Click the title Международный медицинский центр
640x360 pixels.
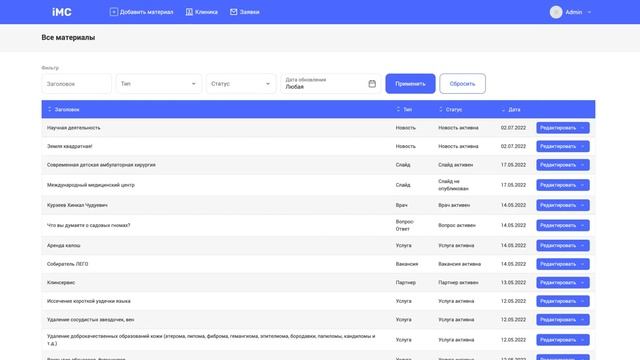point(91,185)
